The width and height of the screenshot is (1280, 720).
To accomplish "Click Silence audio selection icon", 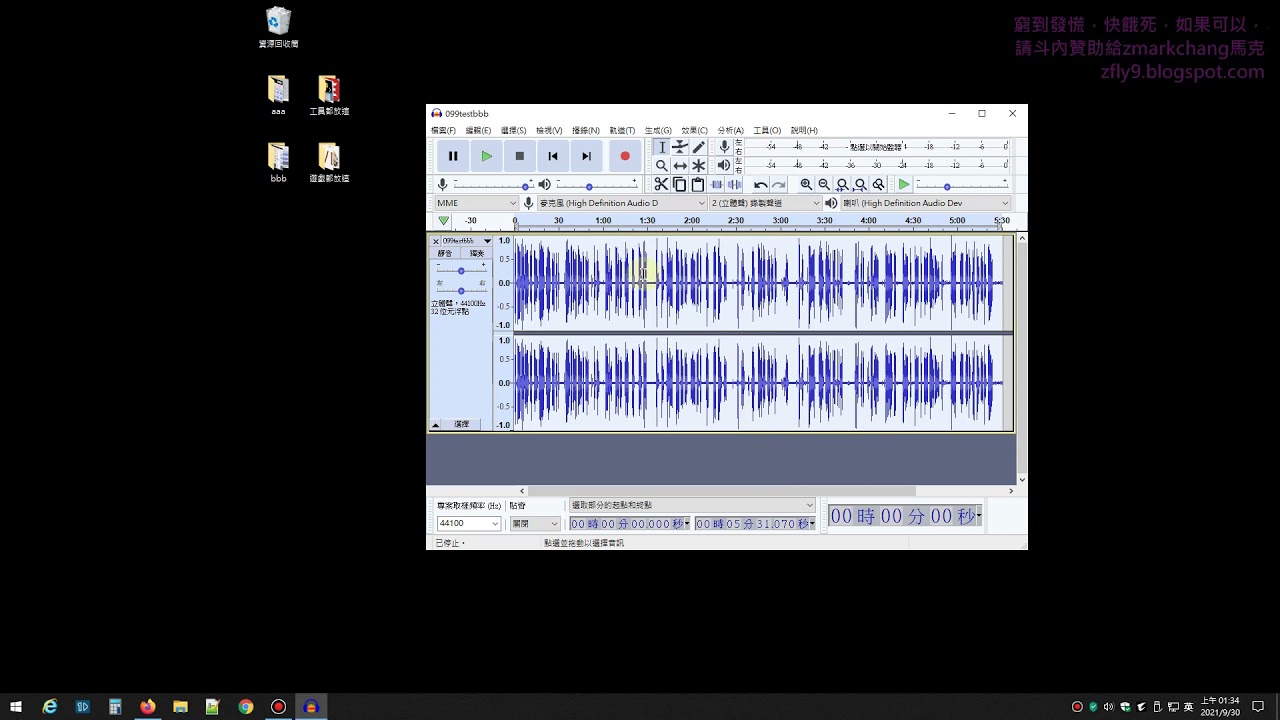I will tap(734, 184).
